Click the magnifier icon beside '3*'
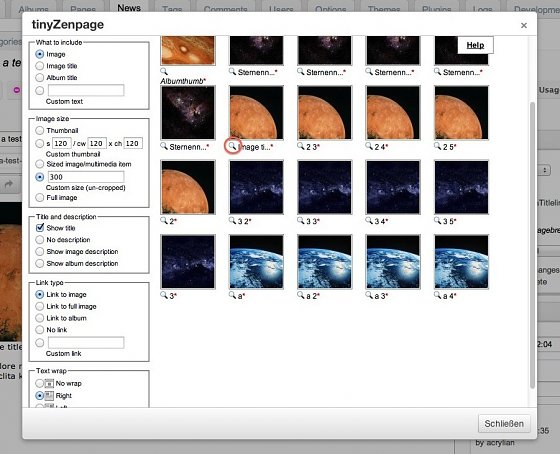This screenshot has height=454, width=560. pos(164,295)
